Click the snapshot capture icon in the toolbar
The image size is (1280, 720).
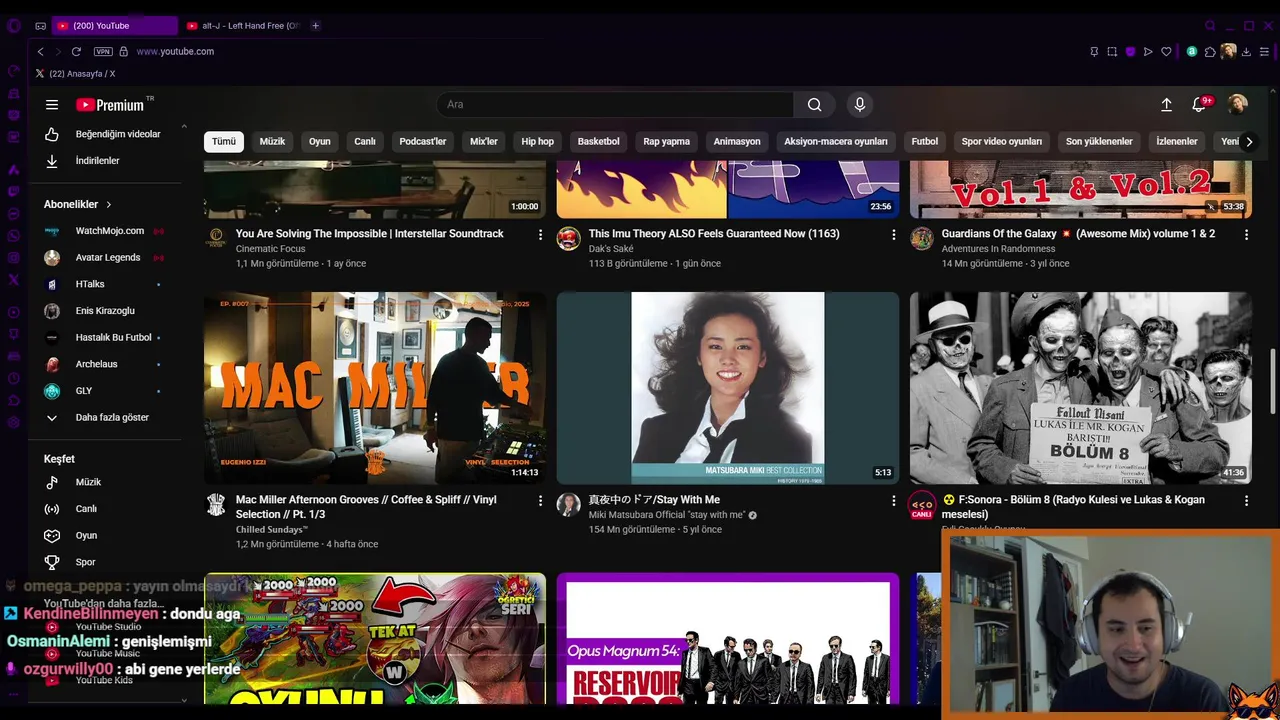pos(1112,51)
